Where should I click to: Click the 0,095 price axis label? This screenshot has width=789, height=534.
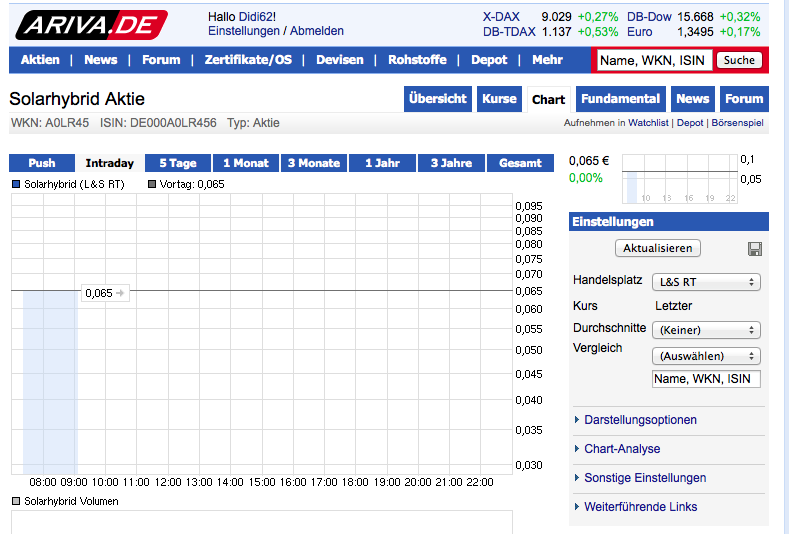click(529, 206)
